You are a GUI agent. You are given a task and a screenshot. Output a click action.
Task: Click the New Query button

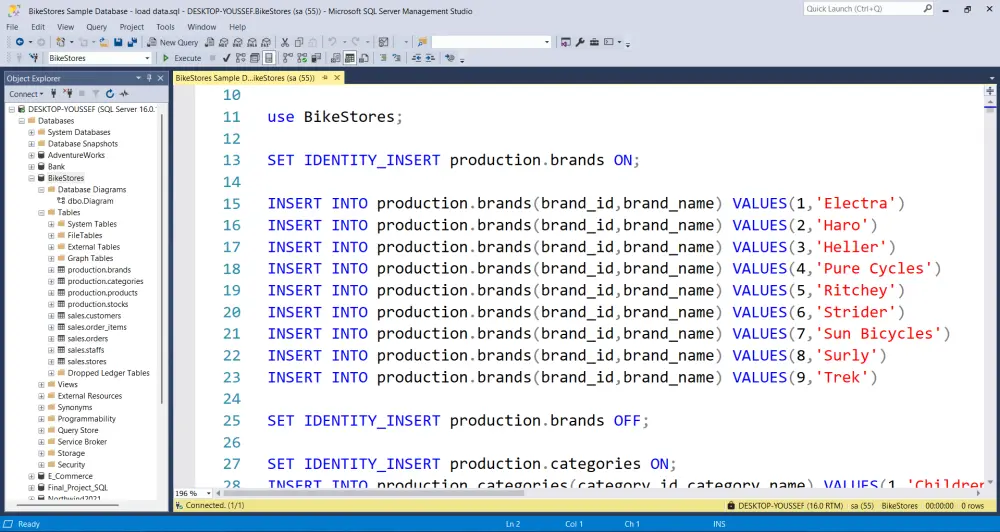(x=172, y=42)
